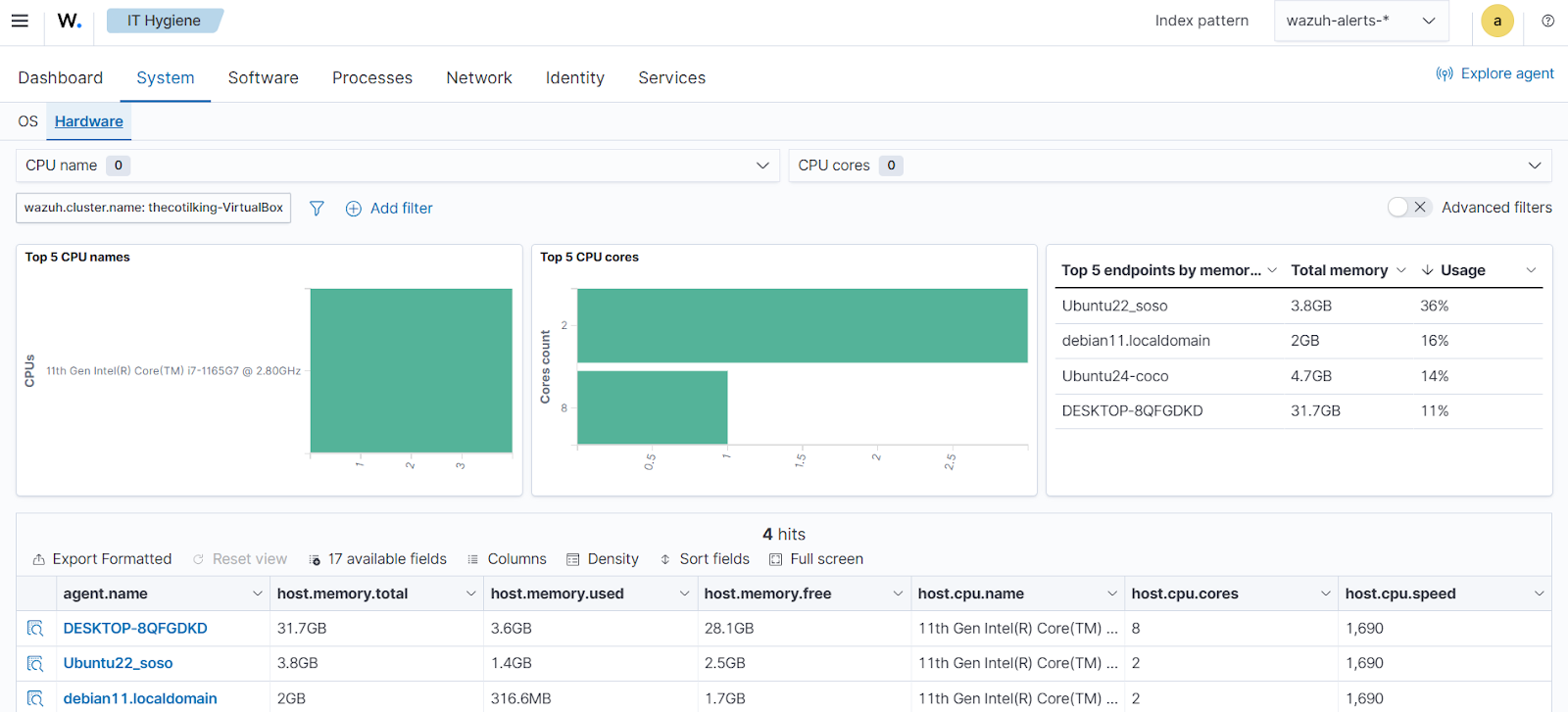The image size is (1568, 712).
Task: Click the Reset view button
Action: (x=240, y=559)
